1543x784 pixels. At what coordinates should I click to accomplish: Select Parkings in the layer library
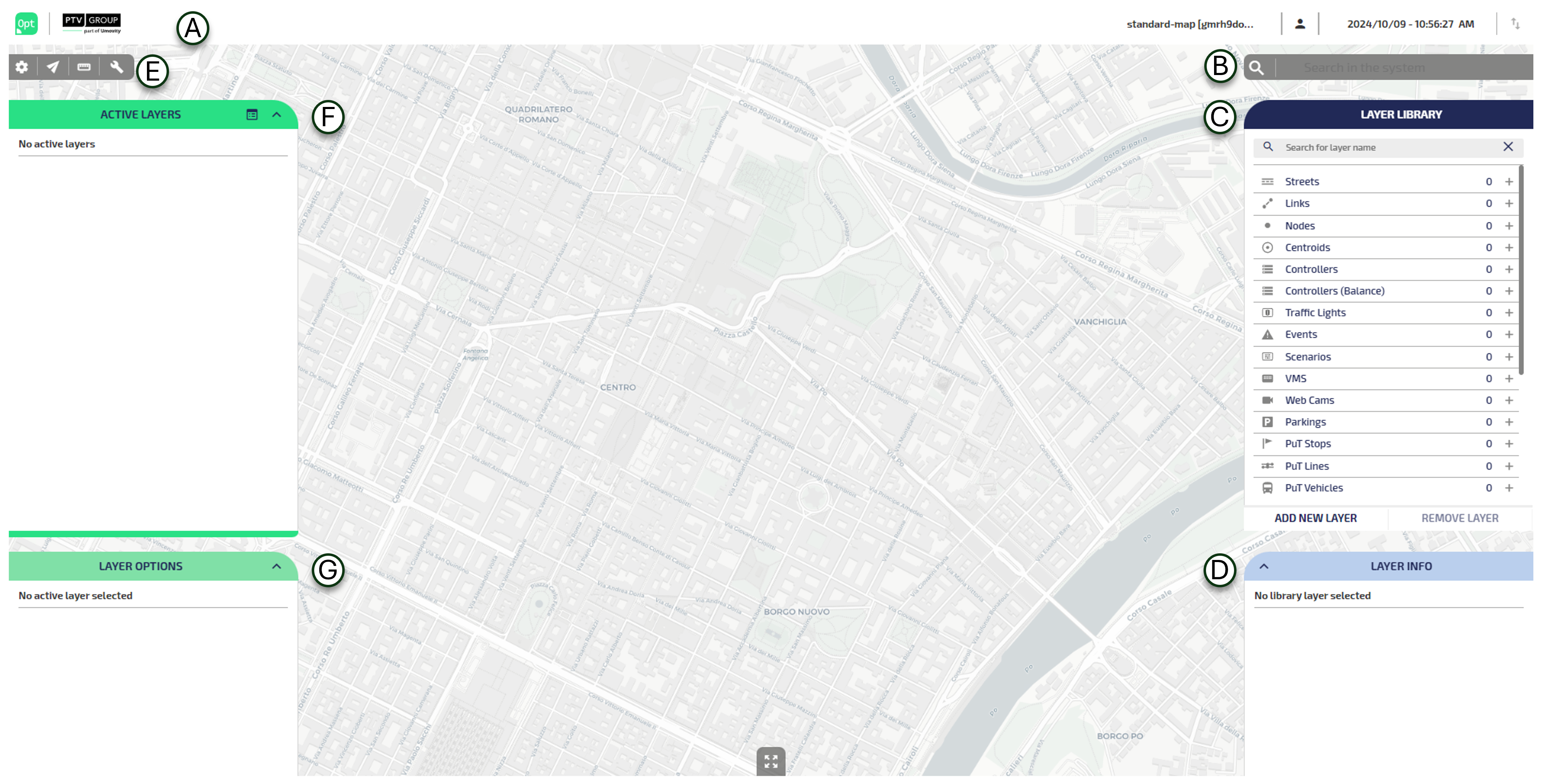pos(1305,422)
